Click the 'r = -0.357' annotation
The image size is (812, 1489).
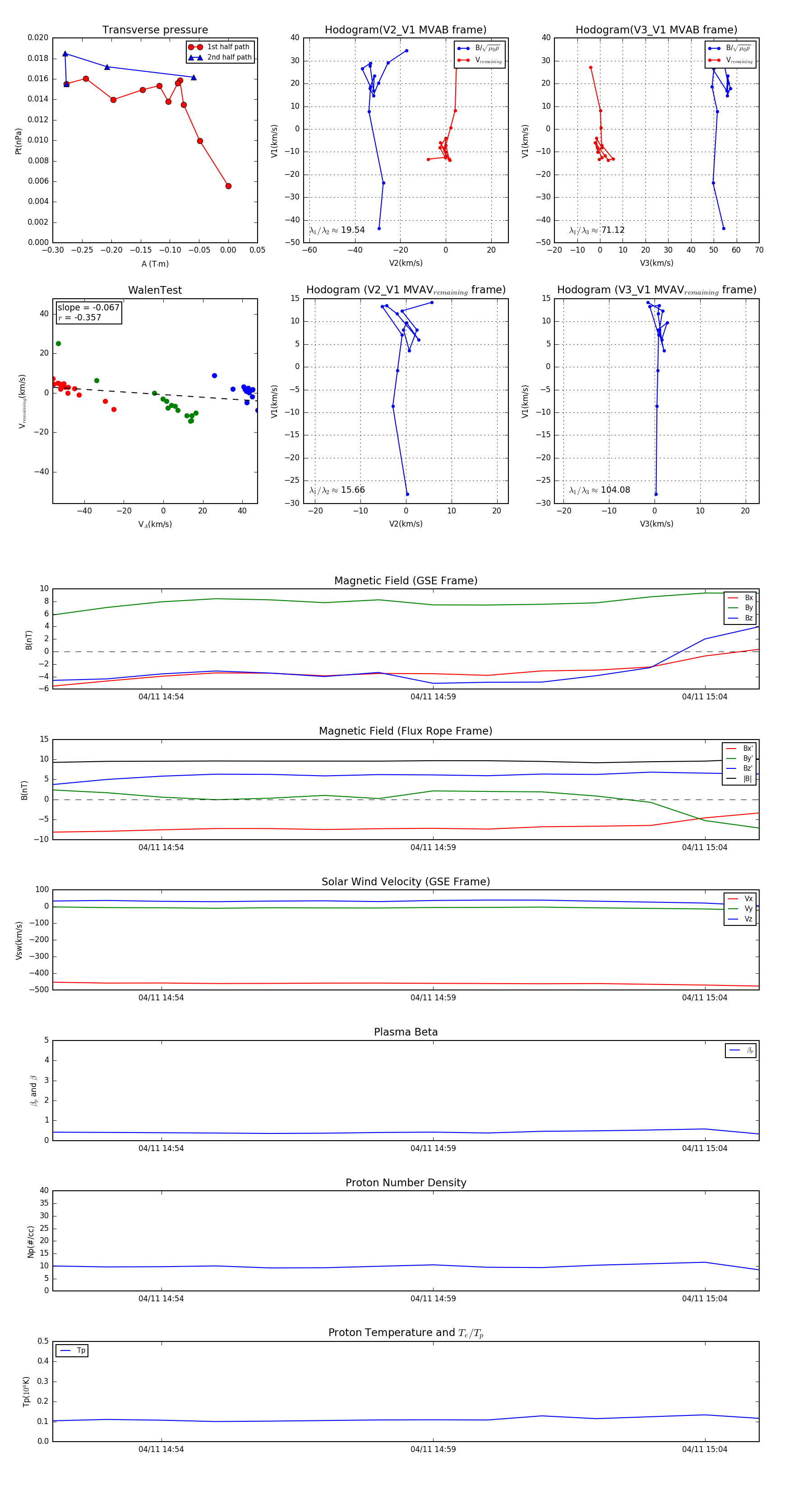(79, 317)
